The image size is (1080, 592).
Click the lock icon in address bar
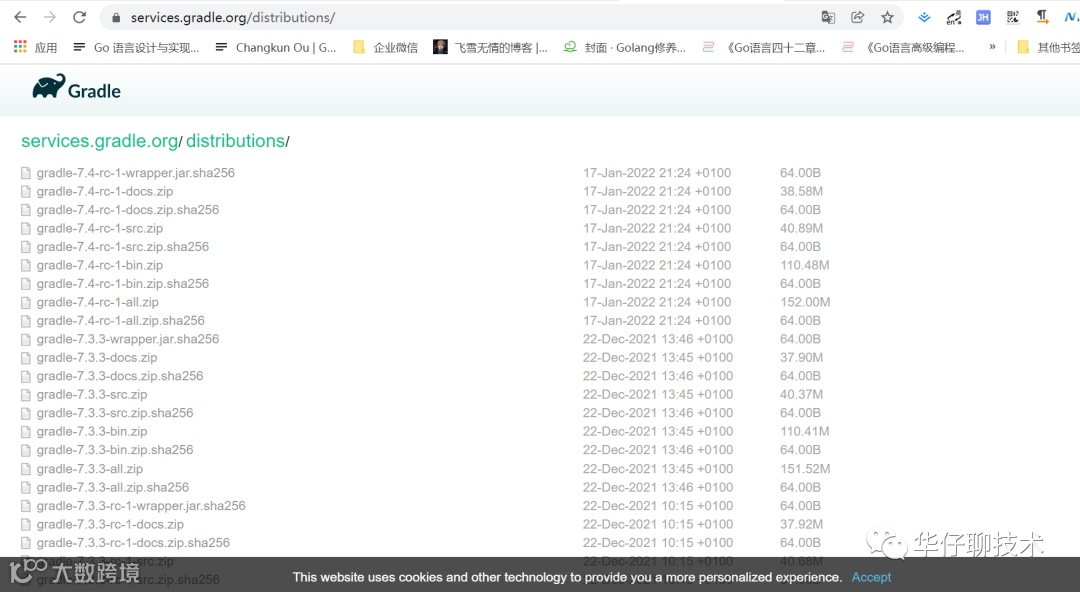116,18
